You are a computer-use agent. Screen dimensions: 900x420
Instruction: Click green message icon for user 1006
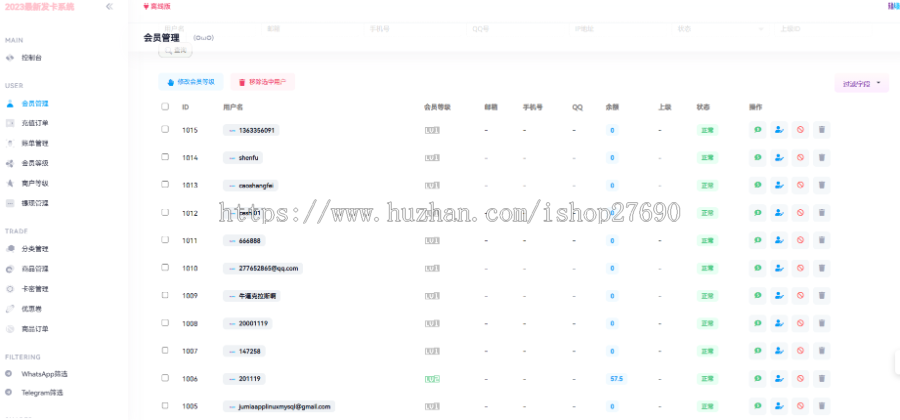pyautogui.click(x=758, y=379)
